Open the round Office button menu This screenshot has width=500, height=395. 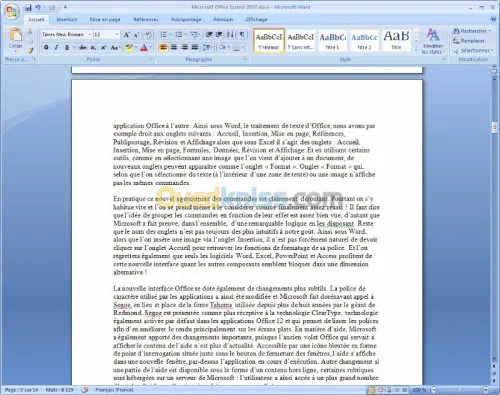[x=12, y=12]
